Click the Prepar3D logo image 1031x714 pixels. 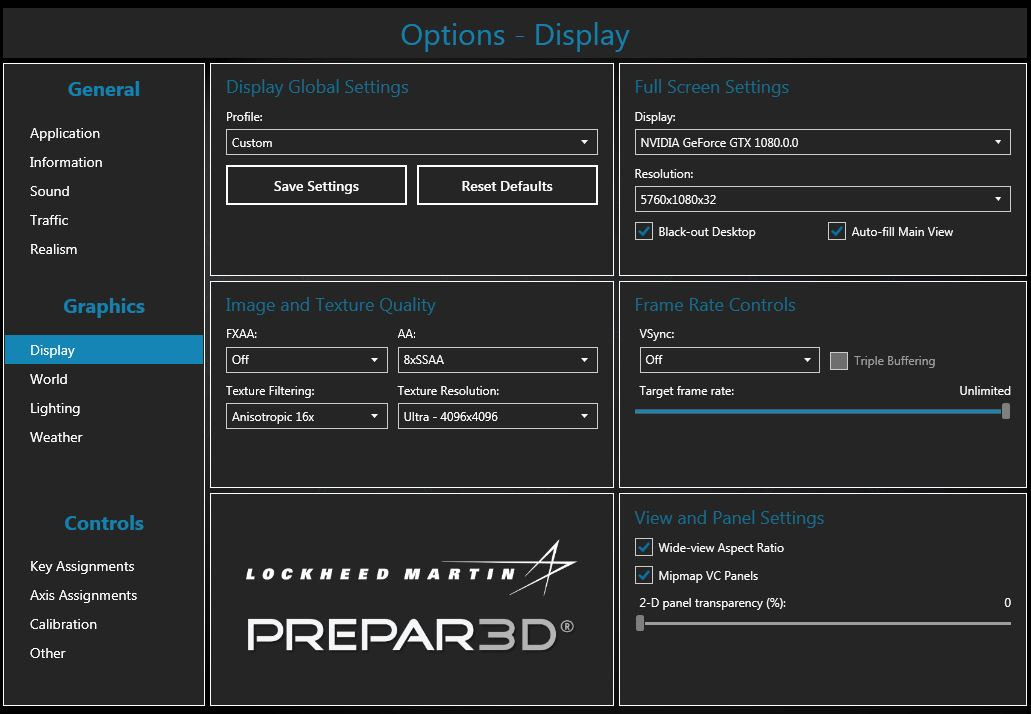[x=410, y=634]
